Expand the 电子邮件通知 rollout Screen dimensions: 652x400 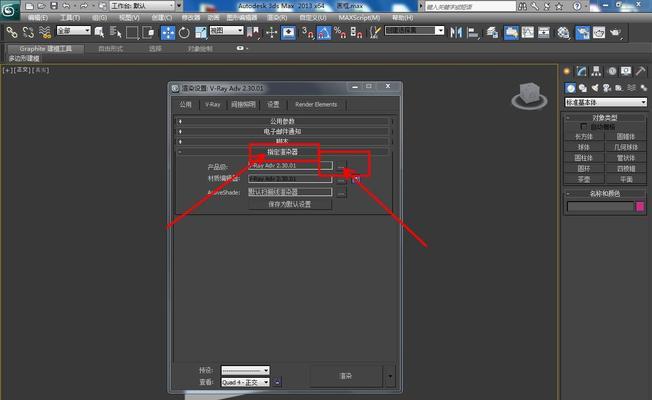click(283, 131)
